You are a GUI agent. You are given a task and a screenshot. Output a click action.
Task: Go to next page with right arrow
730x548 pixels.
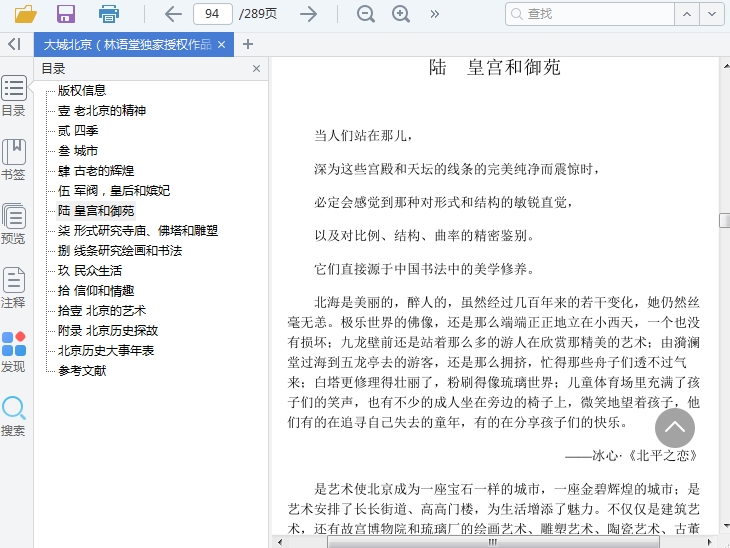308,14
